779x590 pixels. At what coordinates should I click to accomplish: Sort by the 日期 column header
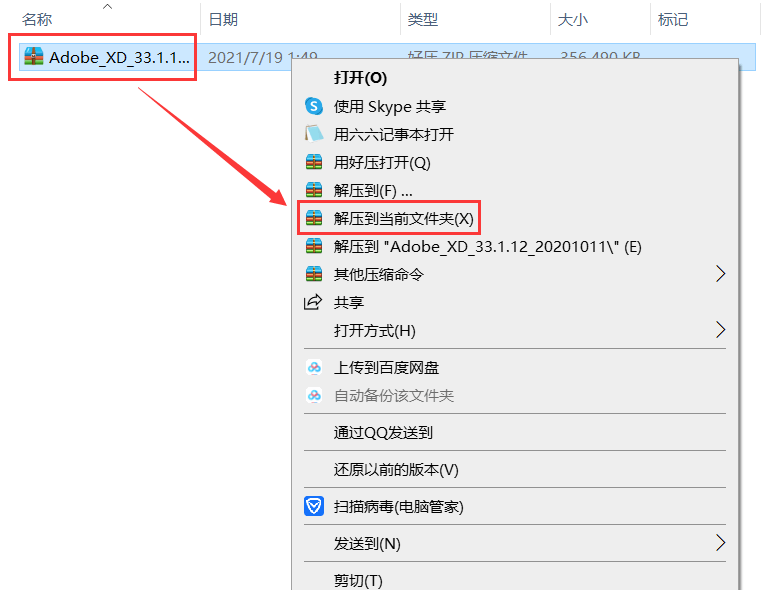pos(223,19)
